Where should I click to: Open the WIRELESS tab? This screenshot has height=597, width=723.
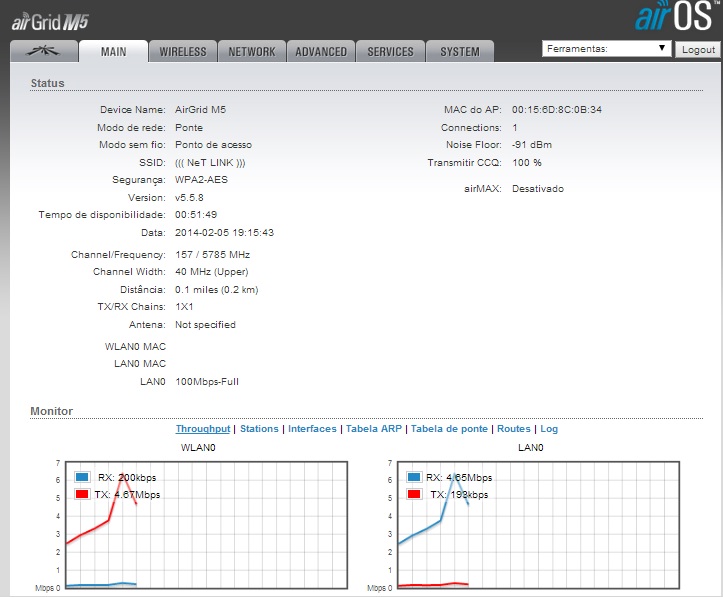[183, 51]
